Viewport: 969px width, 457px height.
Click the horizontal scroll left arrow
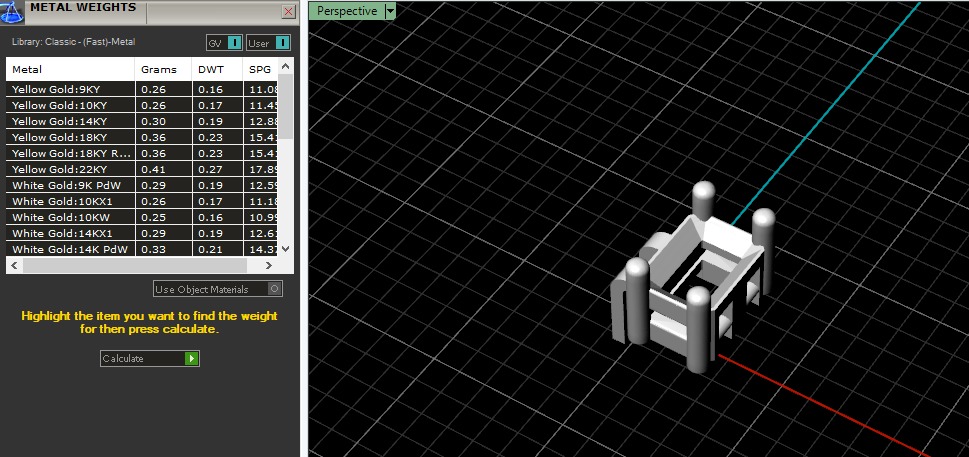click(15, 266)
